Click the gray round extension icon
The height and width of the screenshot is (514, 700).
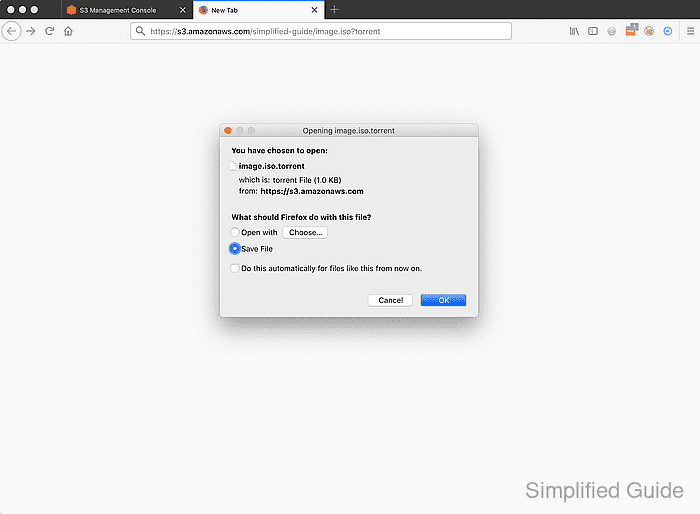tap(612, 31)
